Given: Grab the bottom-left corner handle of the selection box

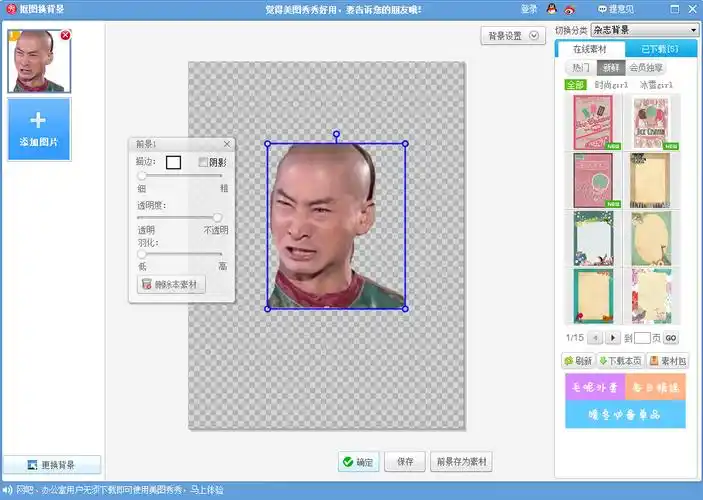Looking at the screenshot, I should (x=268, y=309).
